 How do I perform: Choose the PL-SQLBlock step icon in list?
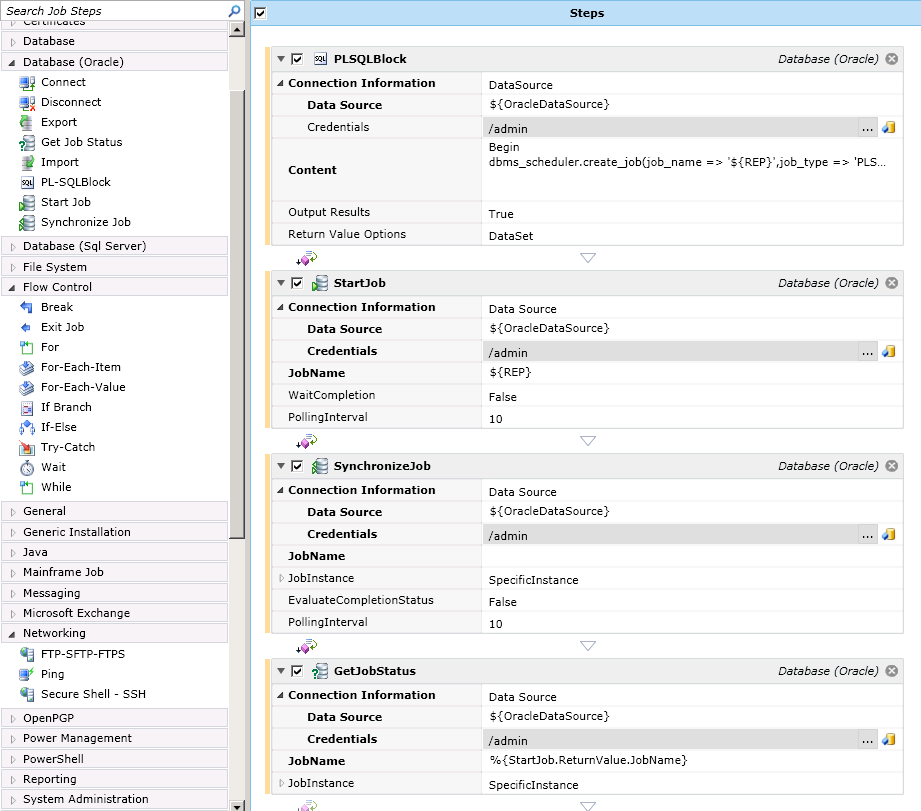[x=27, y=182]
